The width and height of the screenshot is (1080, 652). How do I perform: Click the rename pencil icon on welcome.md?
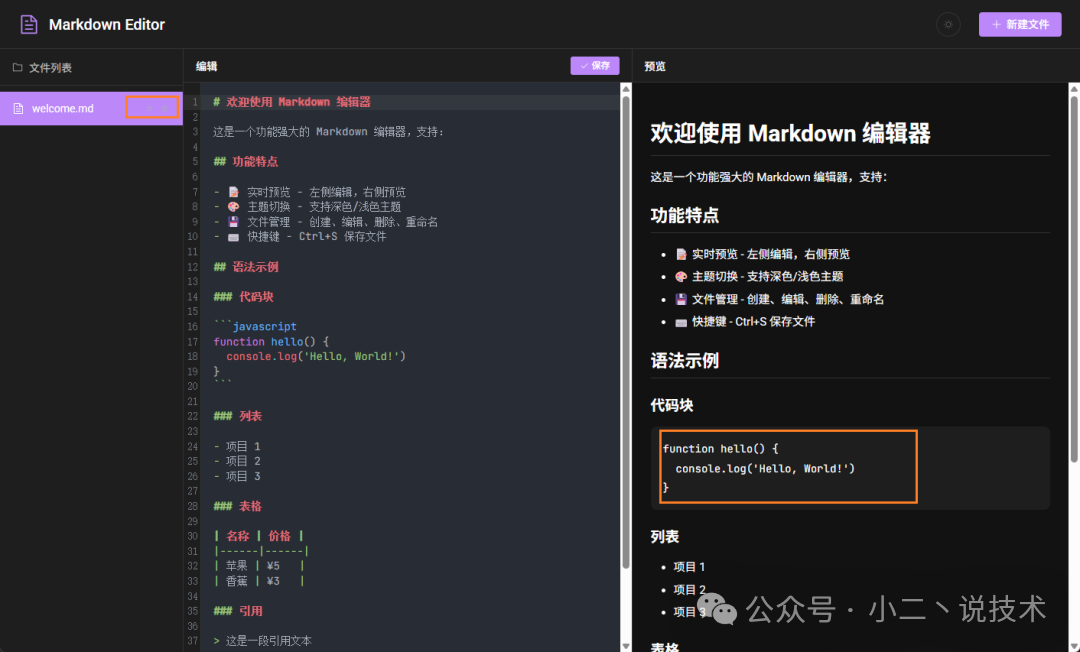[x=148, y=109]
